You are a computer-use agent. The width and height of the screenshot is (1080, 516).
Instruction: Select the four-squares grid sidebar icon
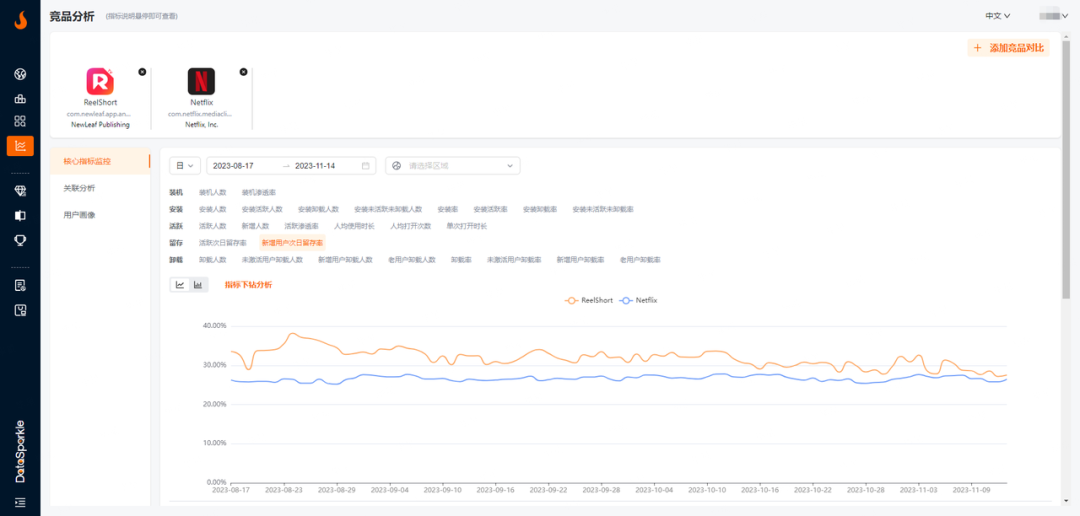point(20,121)
